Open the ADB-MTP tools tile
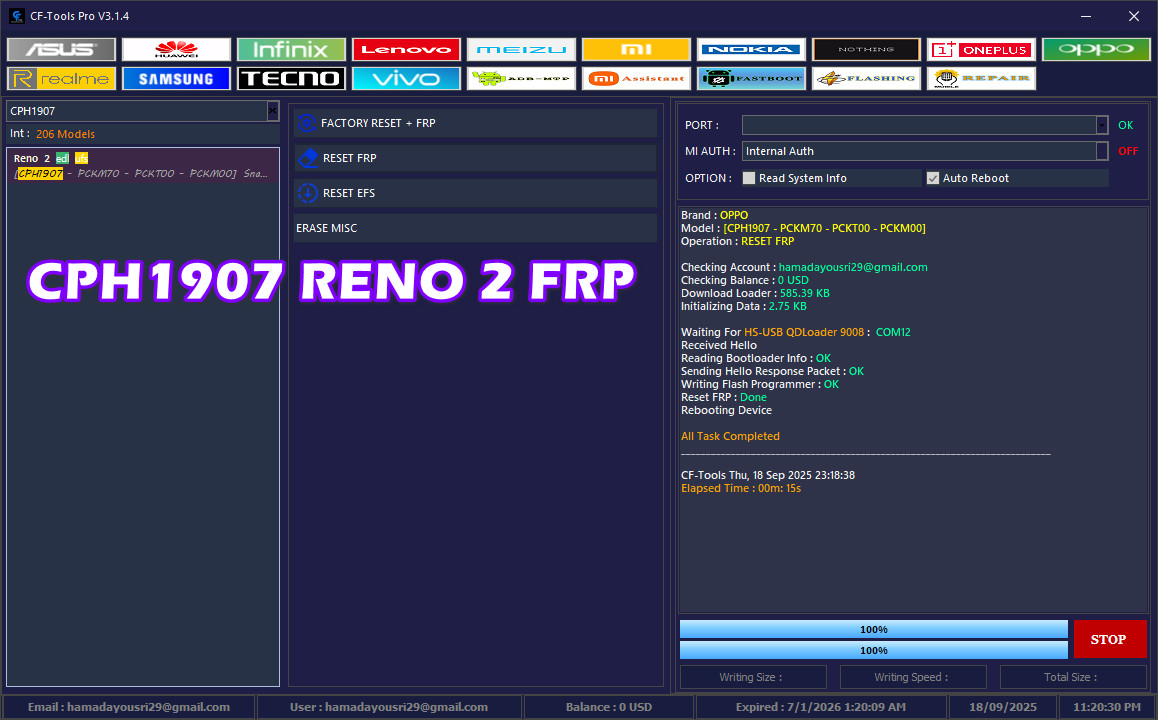 521,78
